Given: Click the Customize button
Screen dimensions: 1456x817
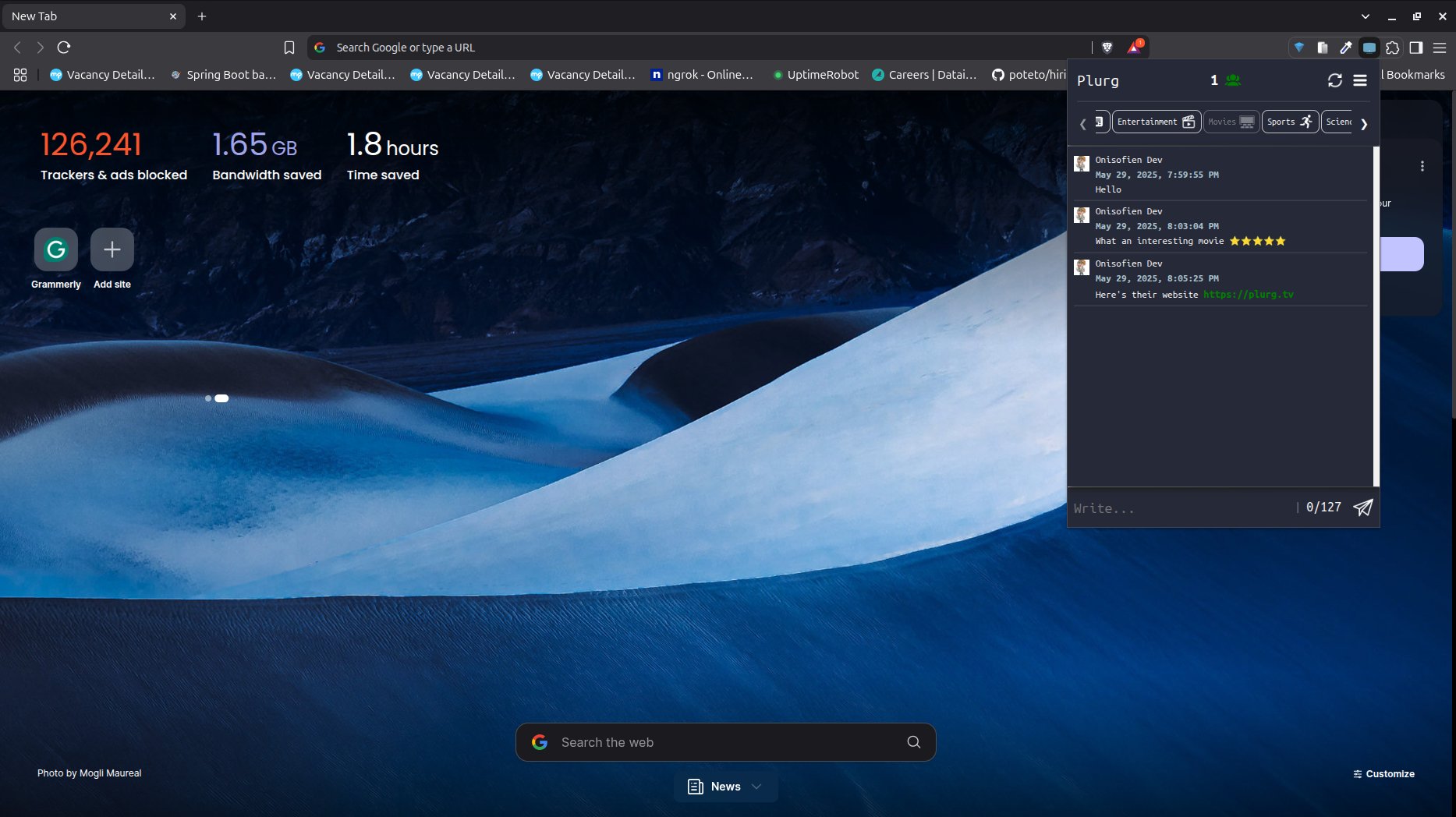Looking at the screenshot, I should [1383, 774].
